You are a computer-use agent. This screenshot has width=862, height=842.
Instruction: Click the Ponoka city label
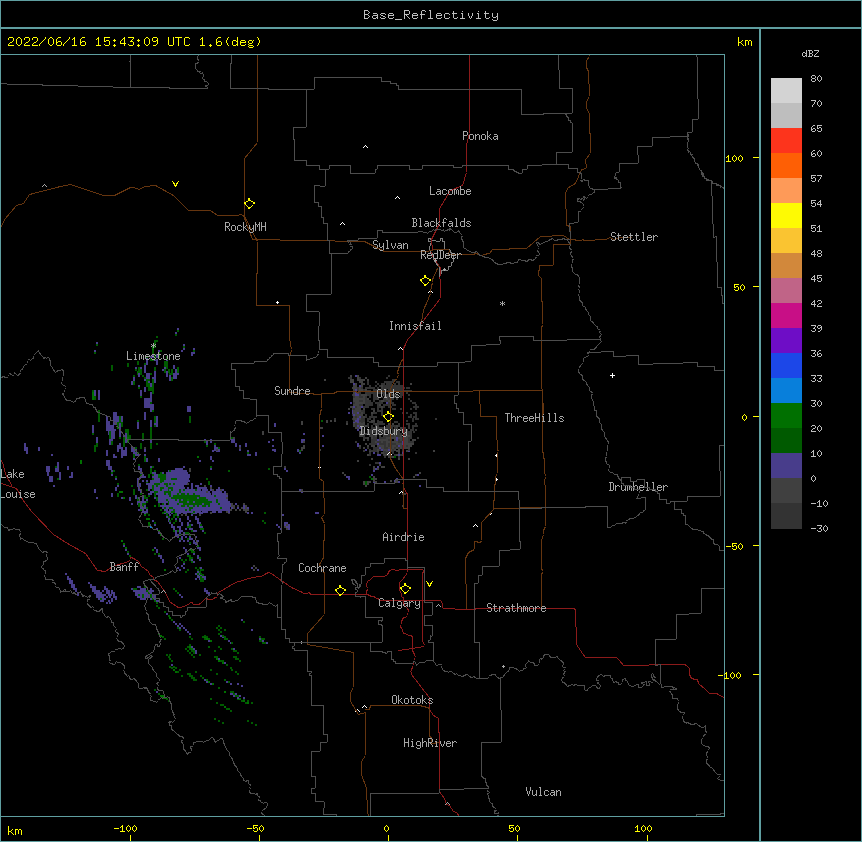480,136
